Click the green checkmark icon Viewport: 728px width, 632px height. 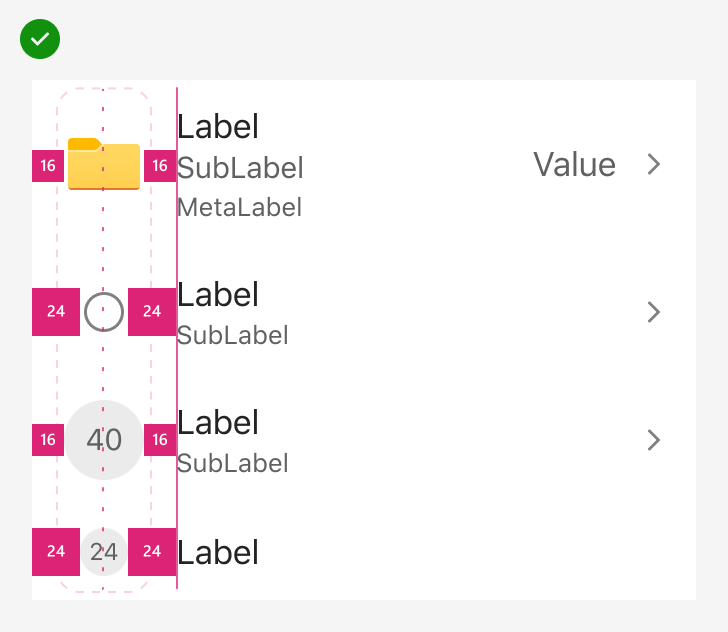point(40,39)
